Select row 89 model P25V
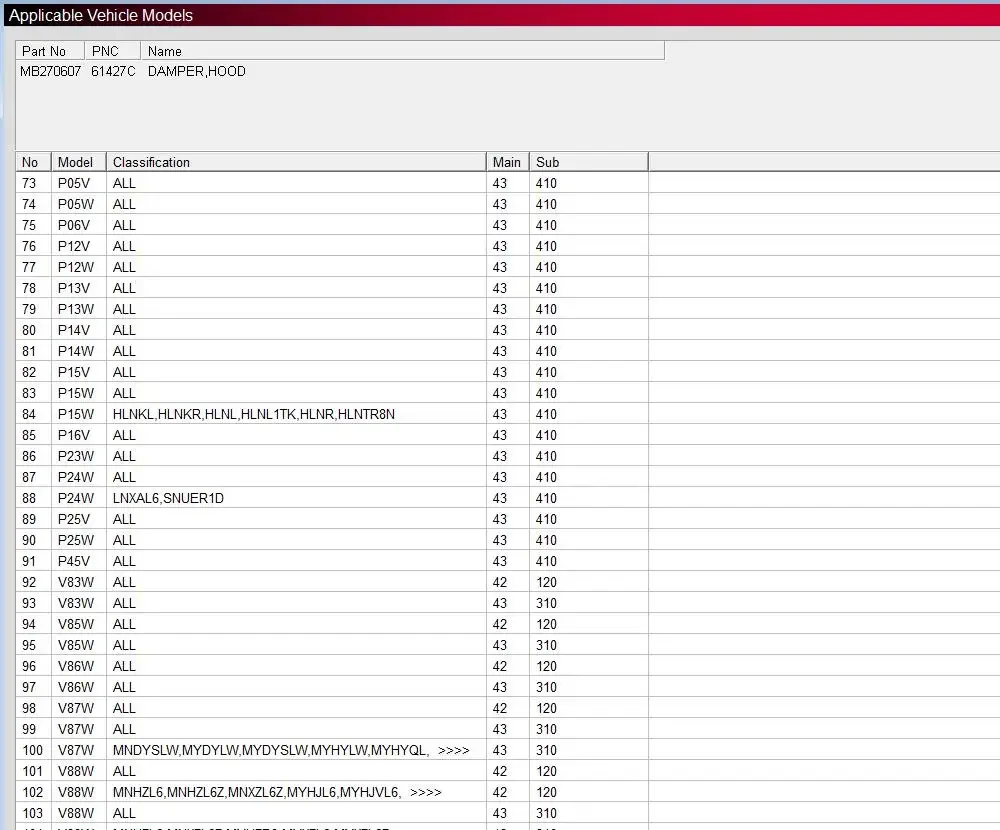 [x=74, y=520]
